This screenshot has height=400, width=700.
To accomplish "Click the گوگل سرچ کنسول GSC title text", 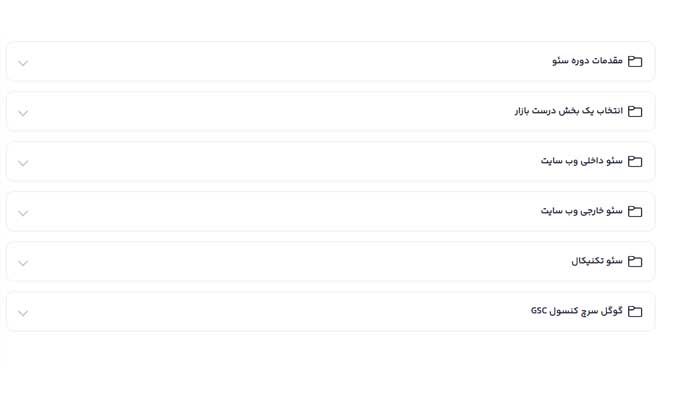I will pos(576,311).
